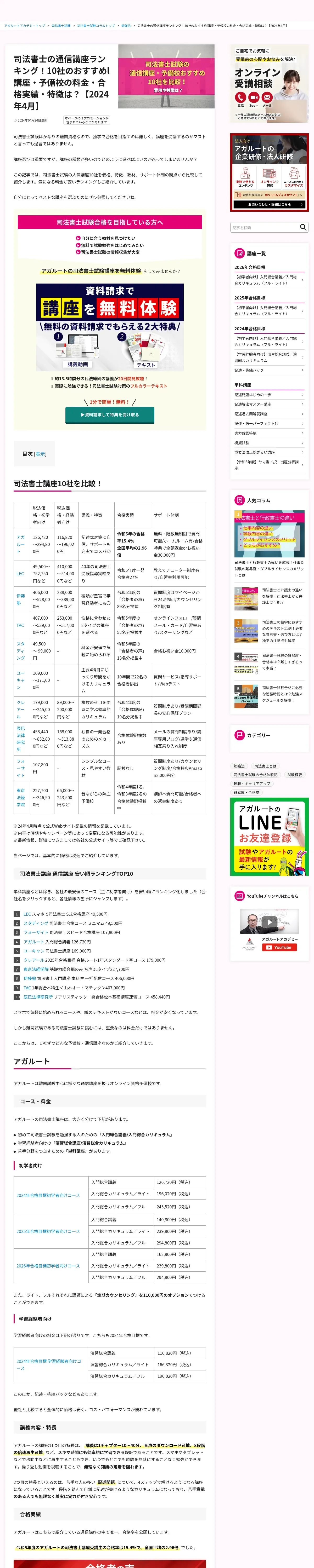Open breadcrumb 勉強法
The width and height of the screenshot is (314, 1568).
(126, 26)
